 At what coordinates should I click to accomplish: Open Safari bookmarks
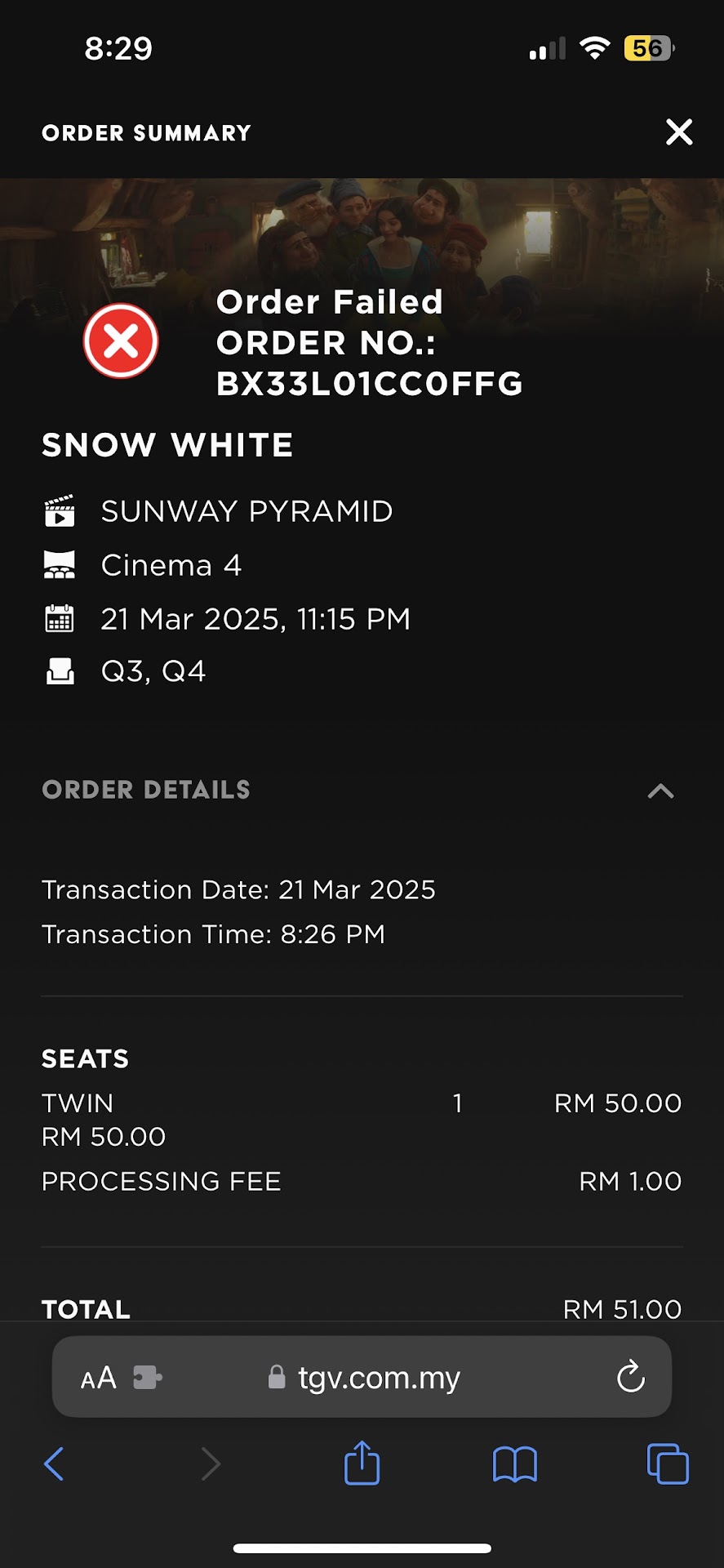(x=514, y=1463)
